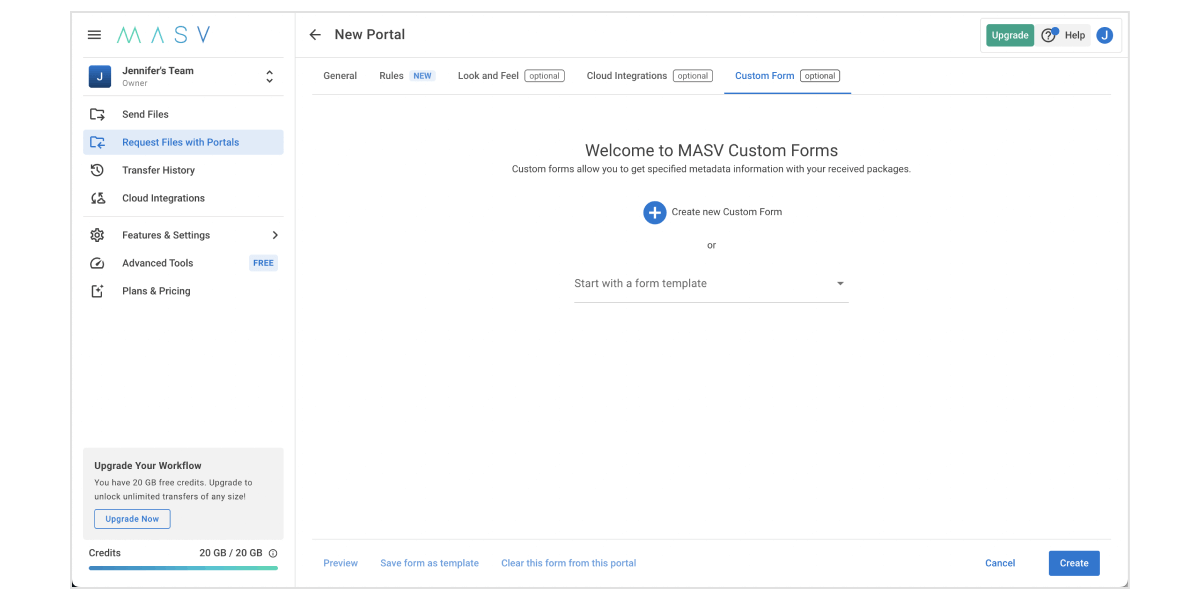The image size is (1200, 600).
Task: Click the Transfer History clock icon
Action: pos(97,170)
